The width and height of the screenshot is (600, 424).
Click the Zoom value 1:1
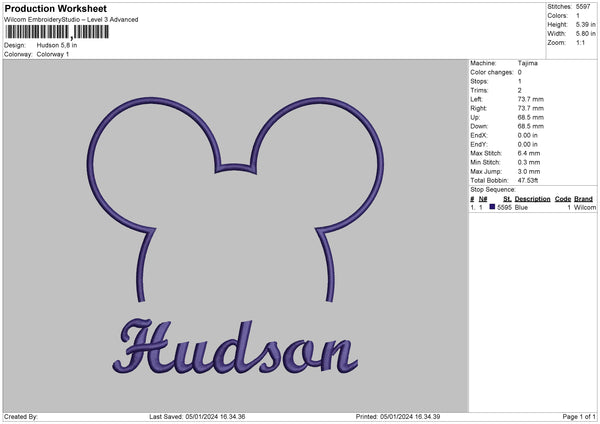point(580,42)
